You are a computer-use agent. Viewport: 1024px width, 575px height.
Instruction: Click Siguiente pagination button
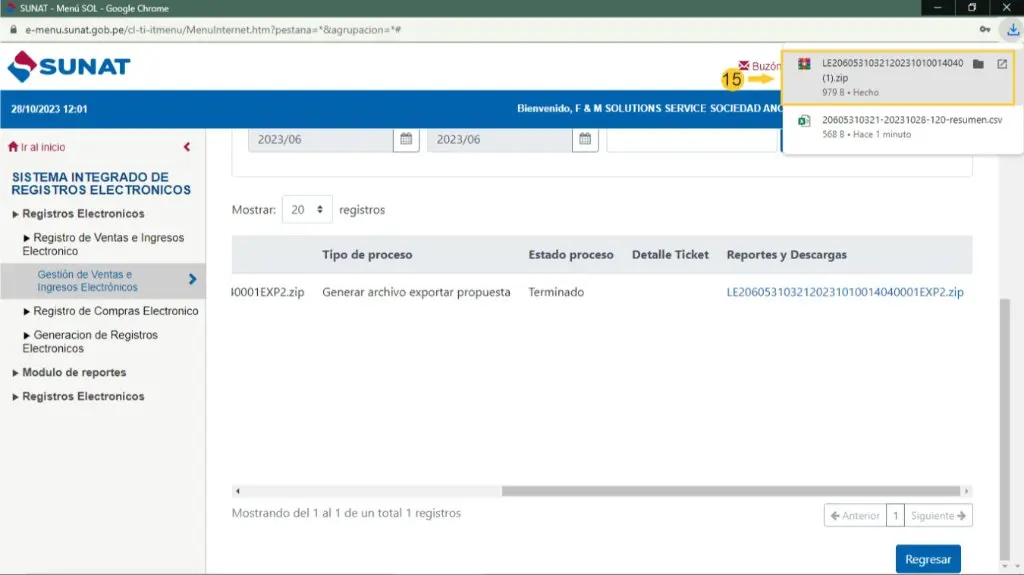point(939,516)
